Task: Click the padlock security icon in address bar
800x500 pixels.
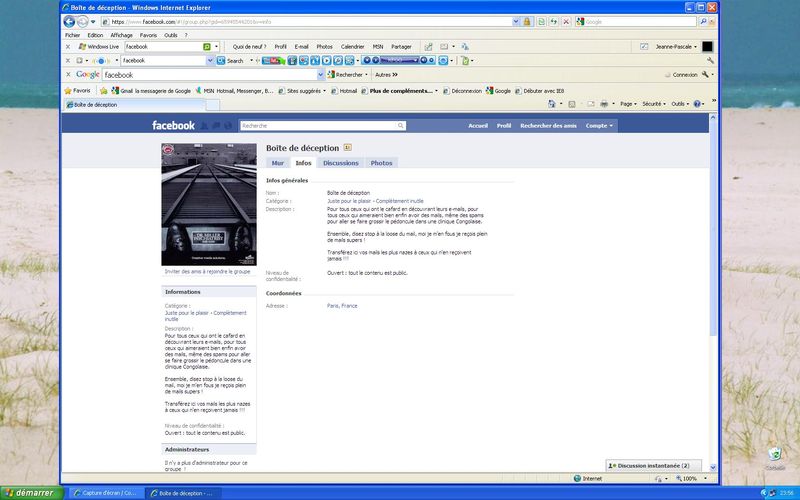Action: coord(527,21)
